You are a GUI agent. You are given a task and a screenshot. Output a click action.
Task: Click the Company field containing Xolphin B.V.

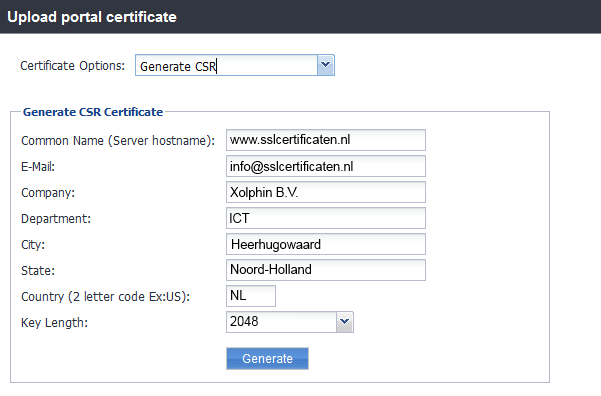pyautogui.click(x=326, y=192)
